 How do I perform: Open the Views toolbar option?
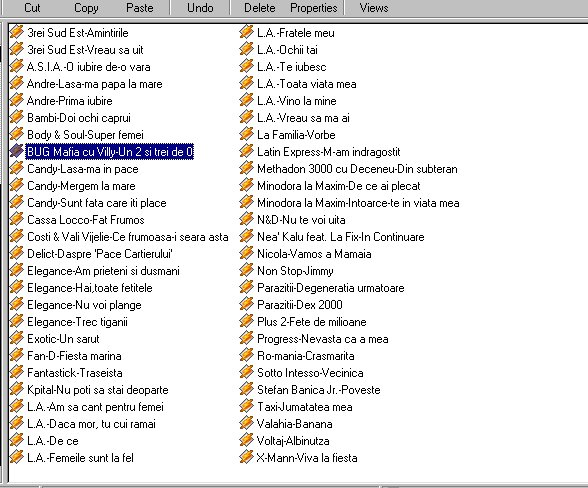374,8
